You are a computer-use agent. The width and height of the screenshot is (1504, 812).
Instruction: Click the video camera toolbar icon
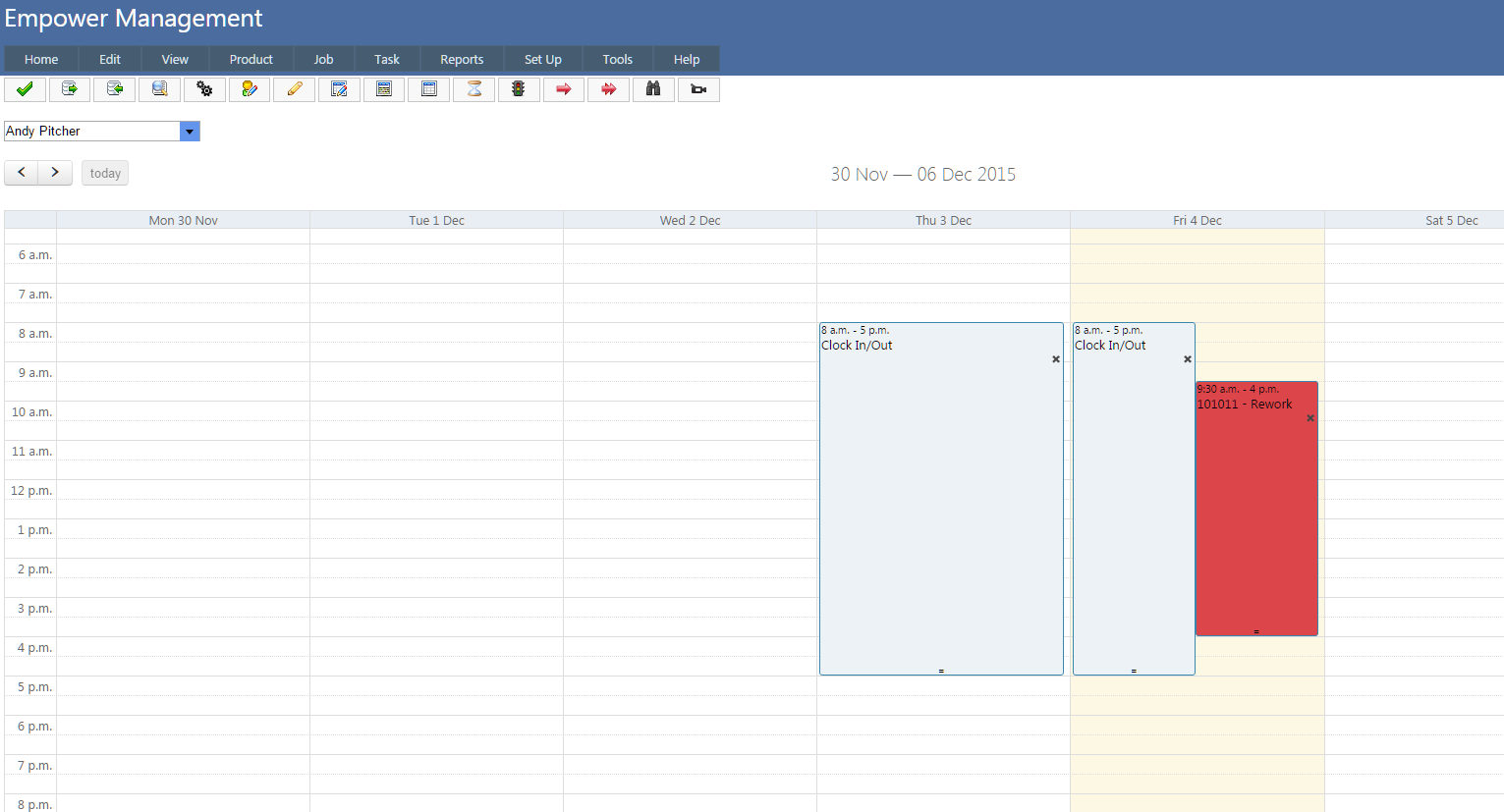[x=698, y=89]
